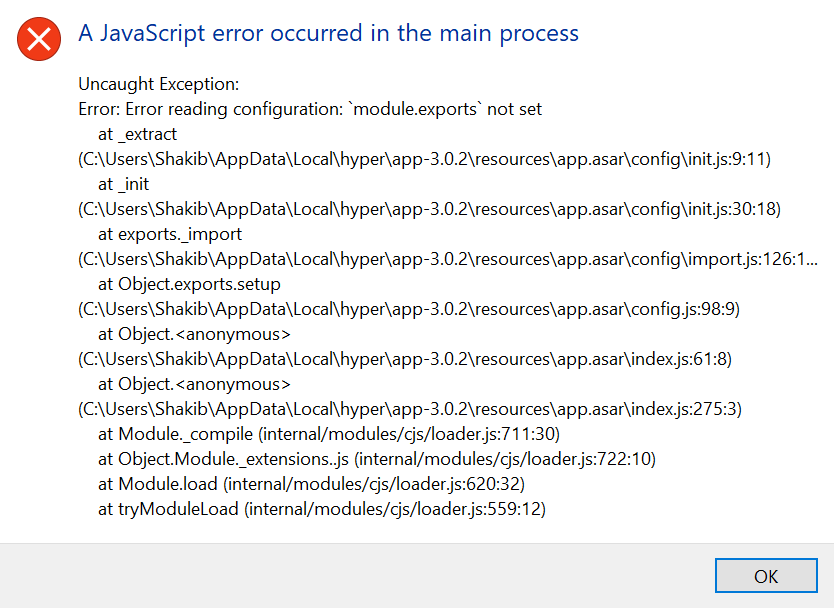
Task: Click the Module.load trace entry
Action: point(310,484)
